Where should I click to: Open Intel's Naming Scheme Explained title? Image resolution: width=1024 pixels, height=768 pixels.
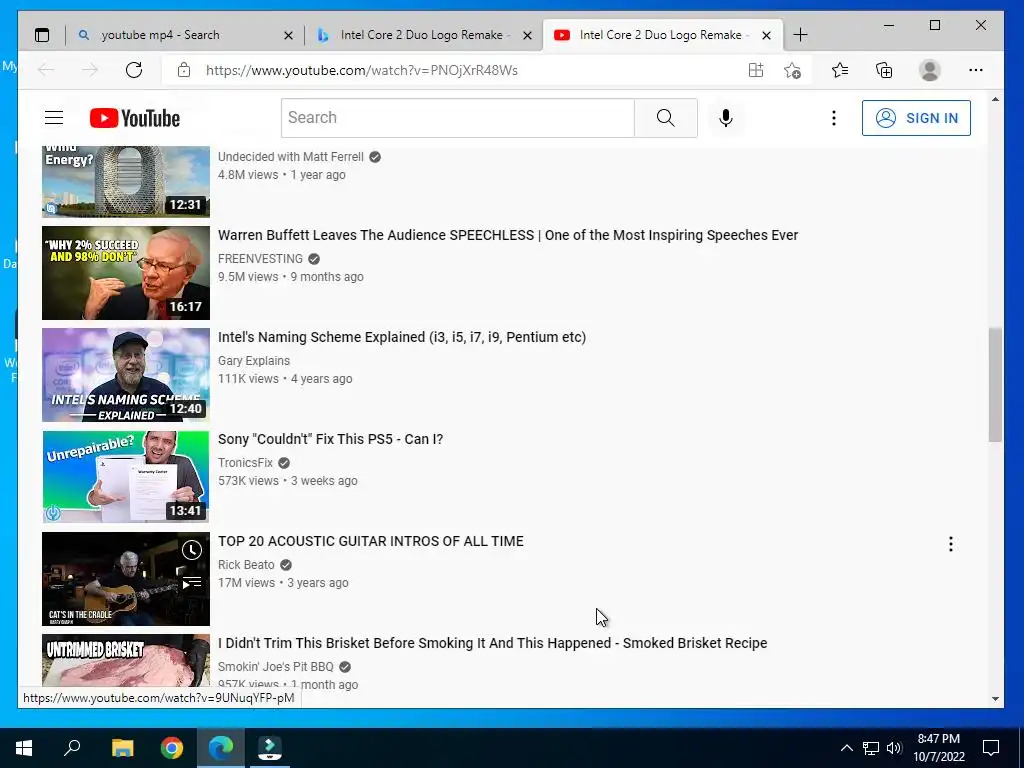[402, 337]
